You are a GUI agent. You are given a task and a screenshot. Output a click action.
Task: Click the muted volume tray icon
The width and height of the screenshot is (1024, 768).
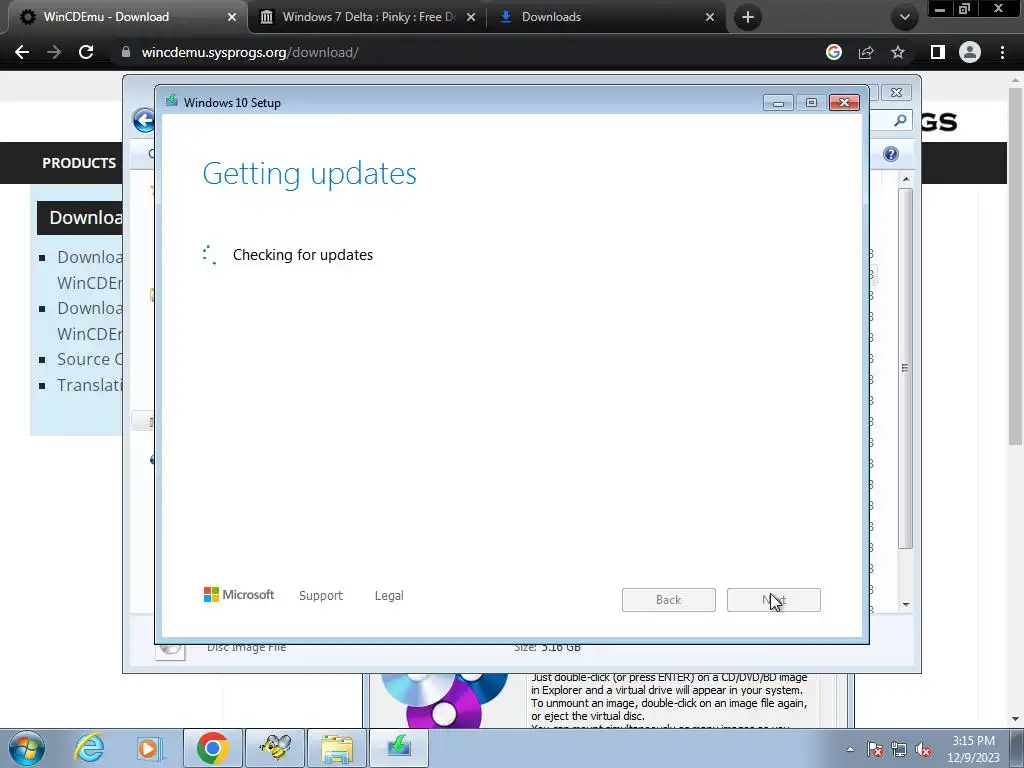[x=923, y=749]
